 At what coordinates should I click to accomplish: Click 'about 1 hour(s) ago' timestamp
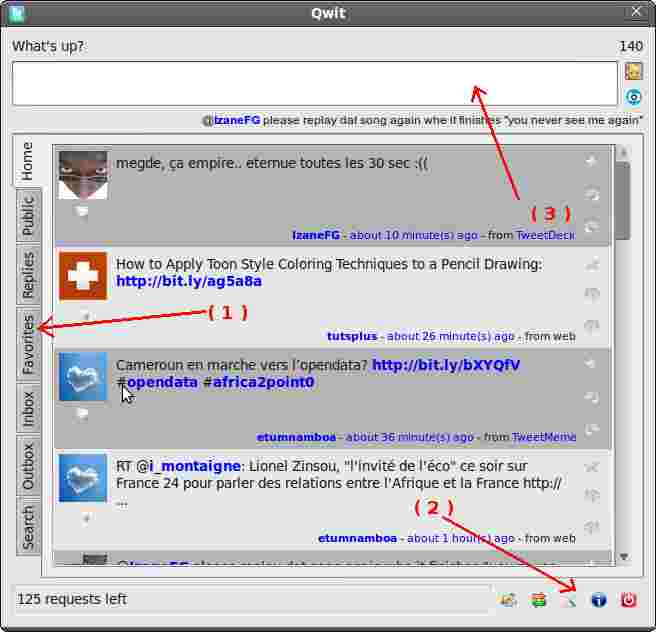(x=460, y=538)
